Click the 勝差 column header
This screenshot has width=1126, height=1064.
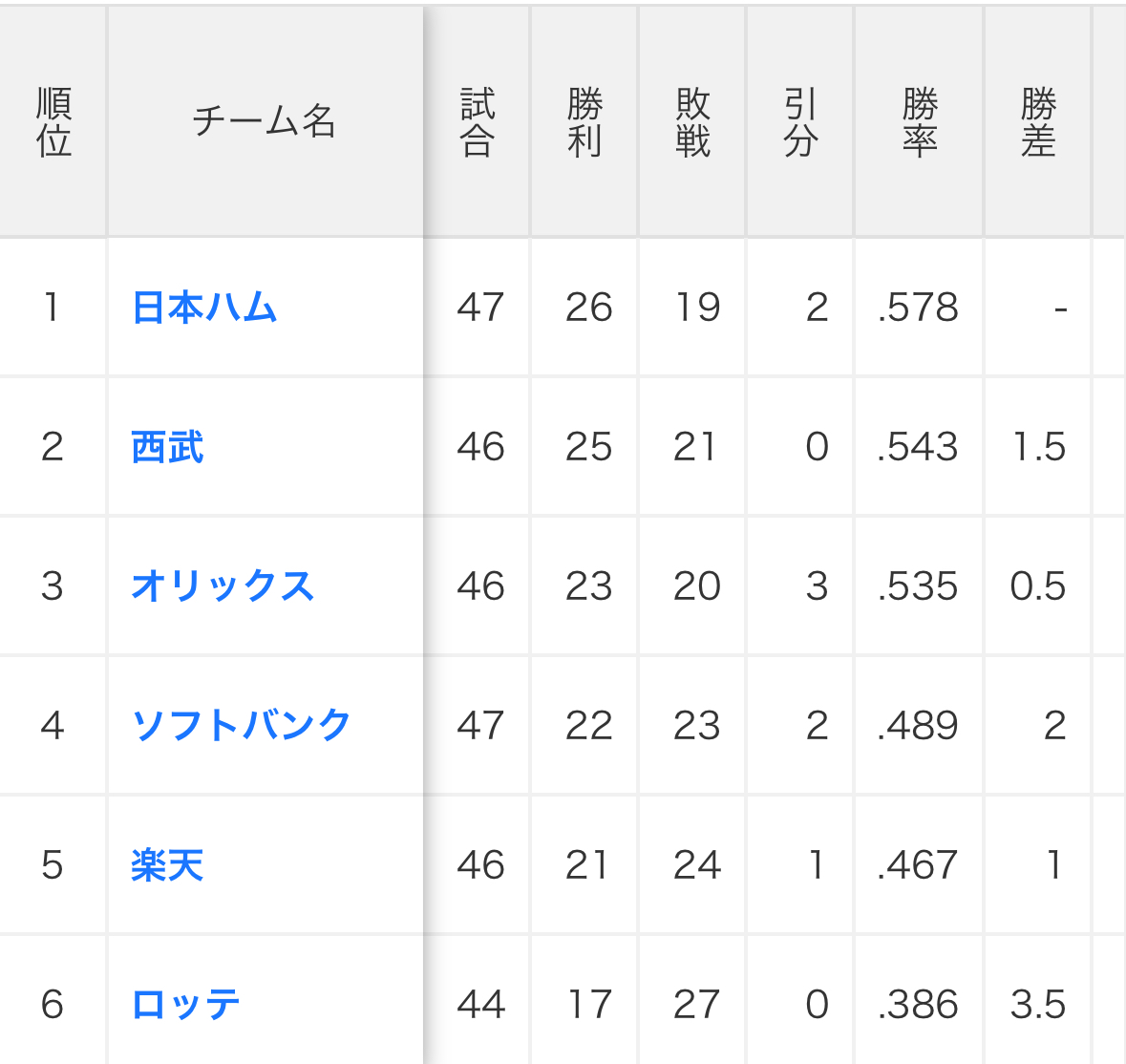[1038, 122]
